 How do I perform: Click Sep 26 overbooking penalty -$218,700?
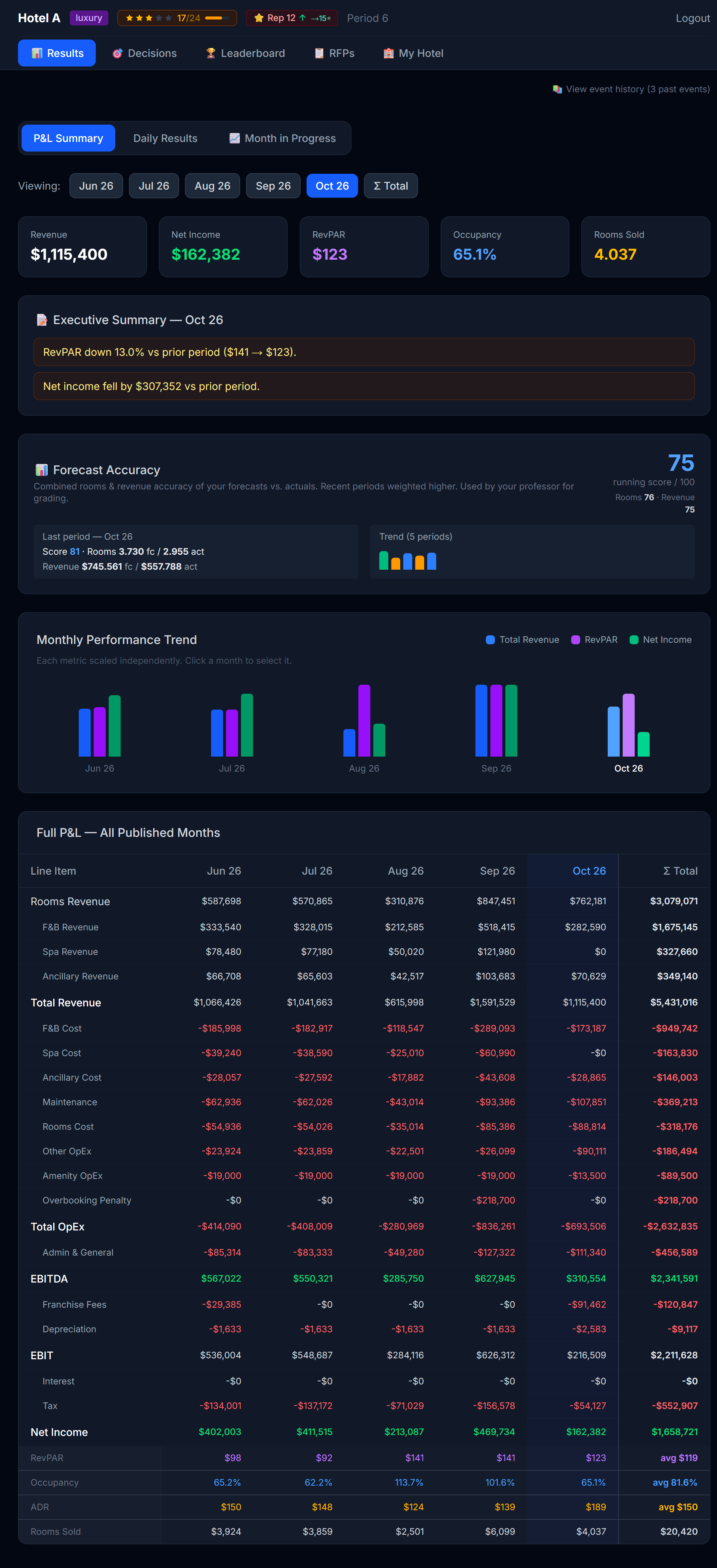(x=493, y=1200)
